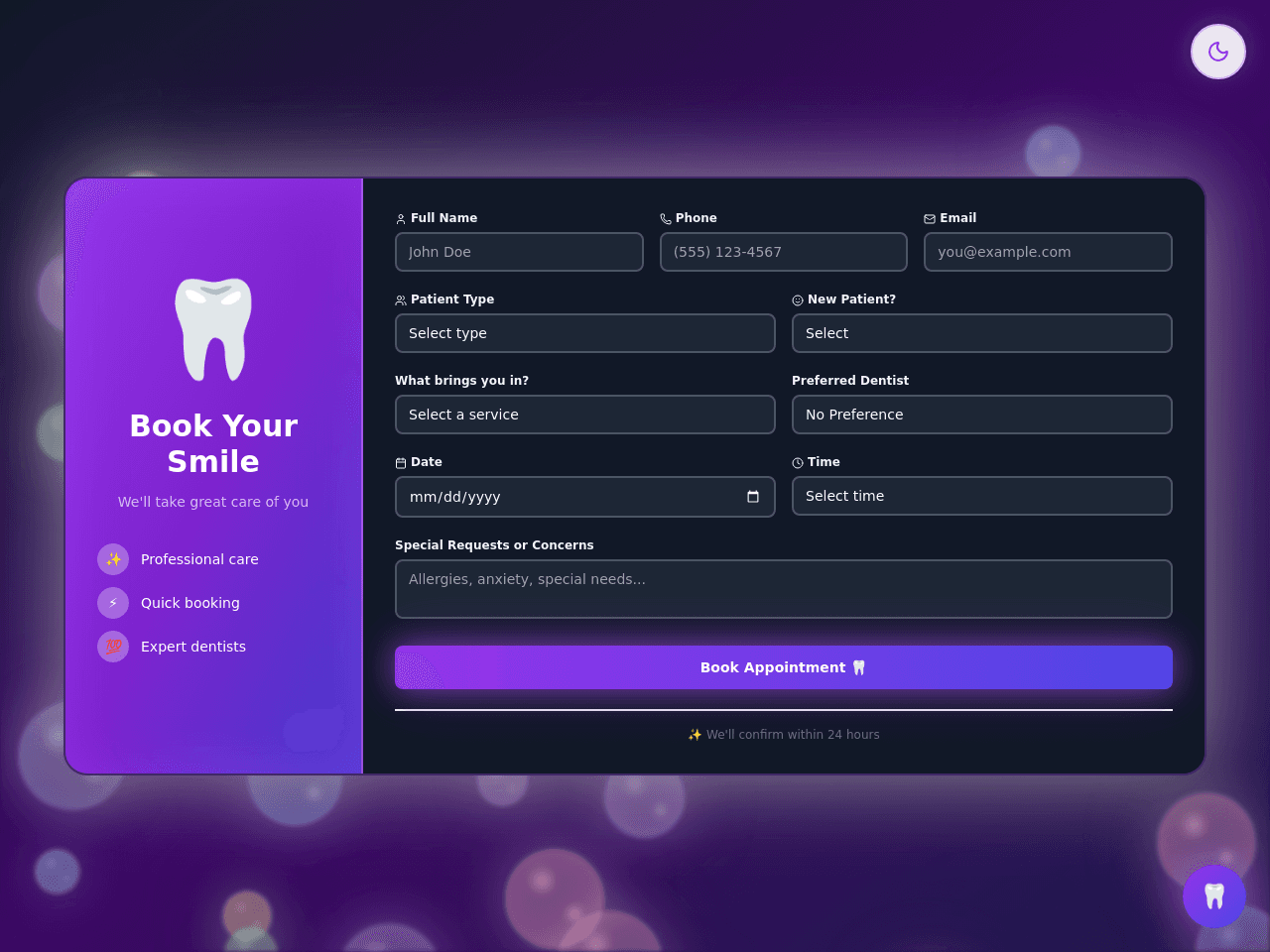This screenshot has height=952, width=1270.
Task: Open the date picker calendar icon
Action: tap(753, 497)
